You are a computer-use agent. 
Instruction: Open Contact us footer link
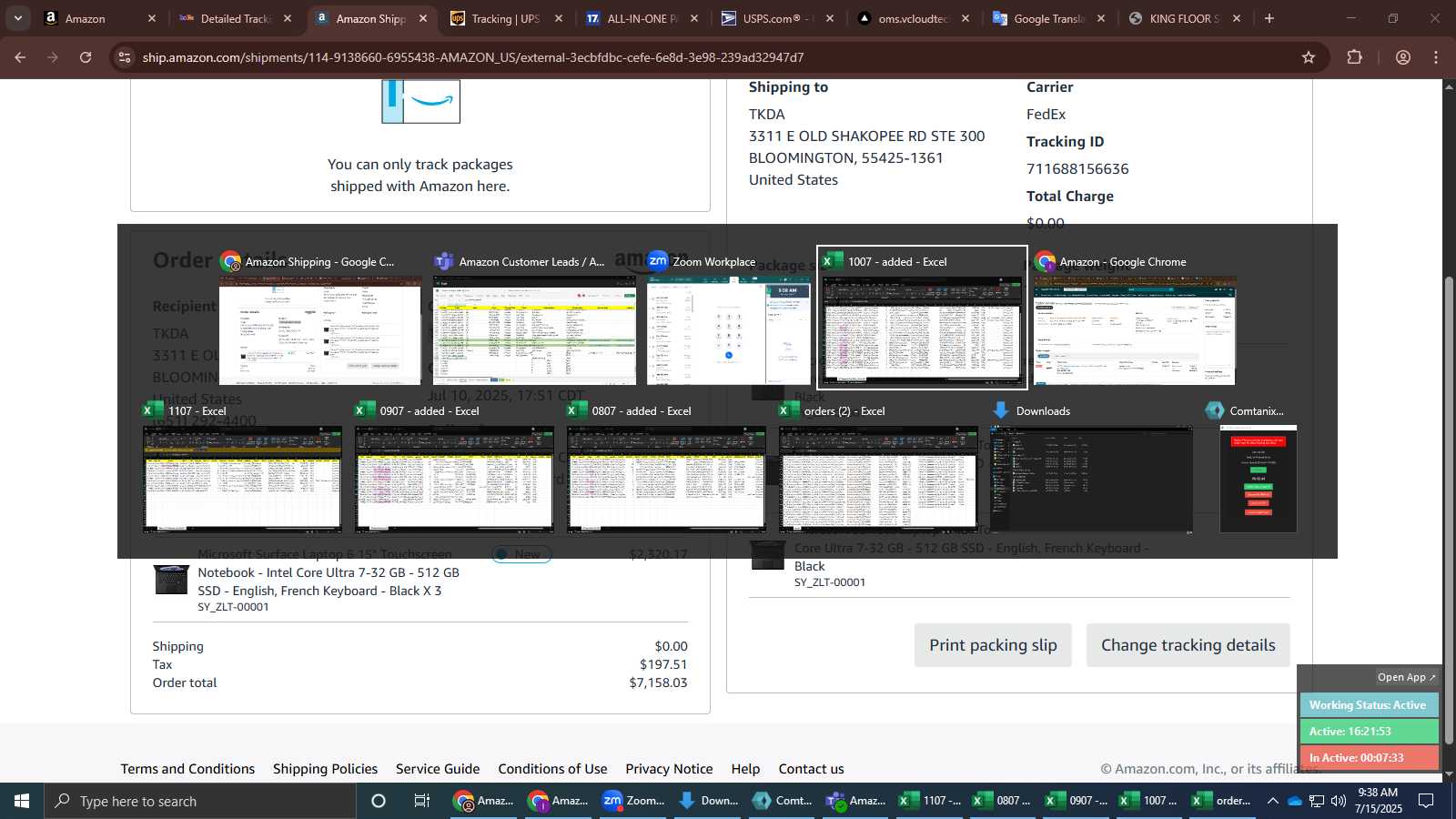point(811,769)
